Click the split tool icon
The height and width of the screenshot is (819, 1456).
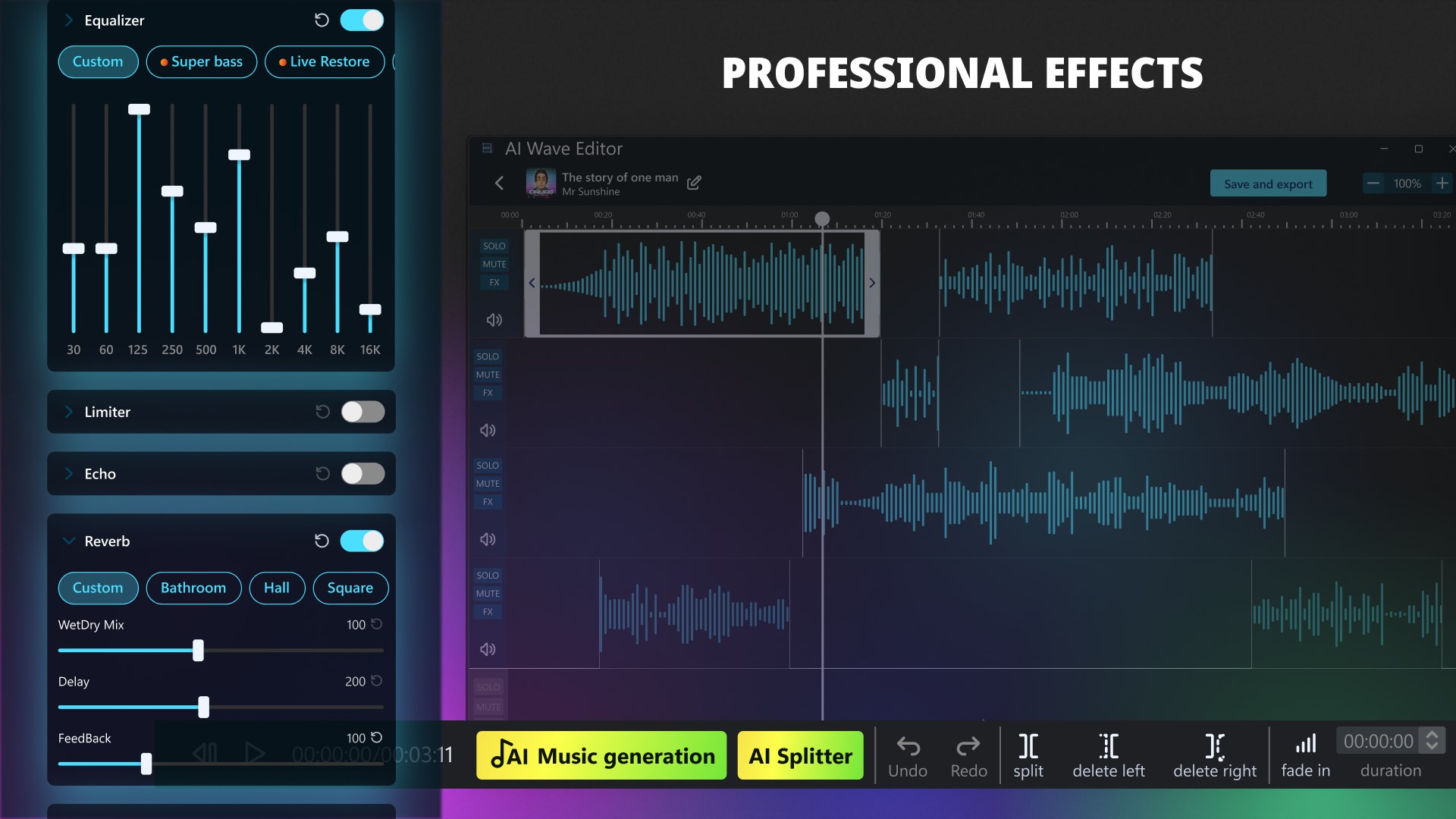pos(1028,746)
